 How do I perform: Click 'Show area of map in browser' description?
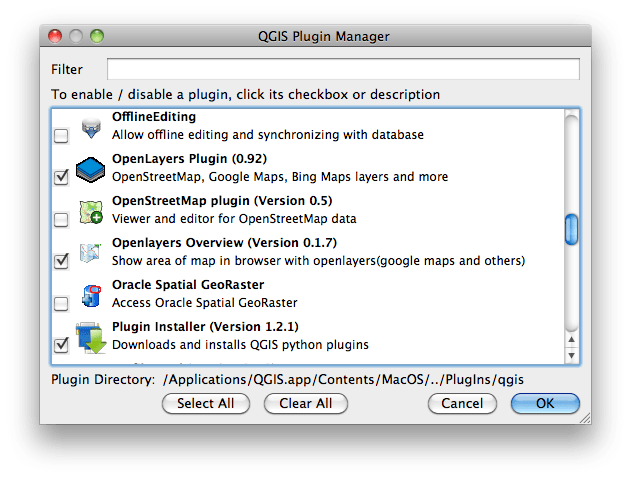319,261
